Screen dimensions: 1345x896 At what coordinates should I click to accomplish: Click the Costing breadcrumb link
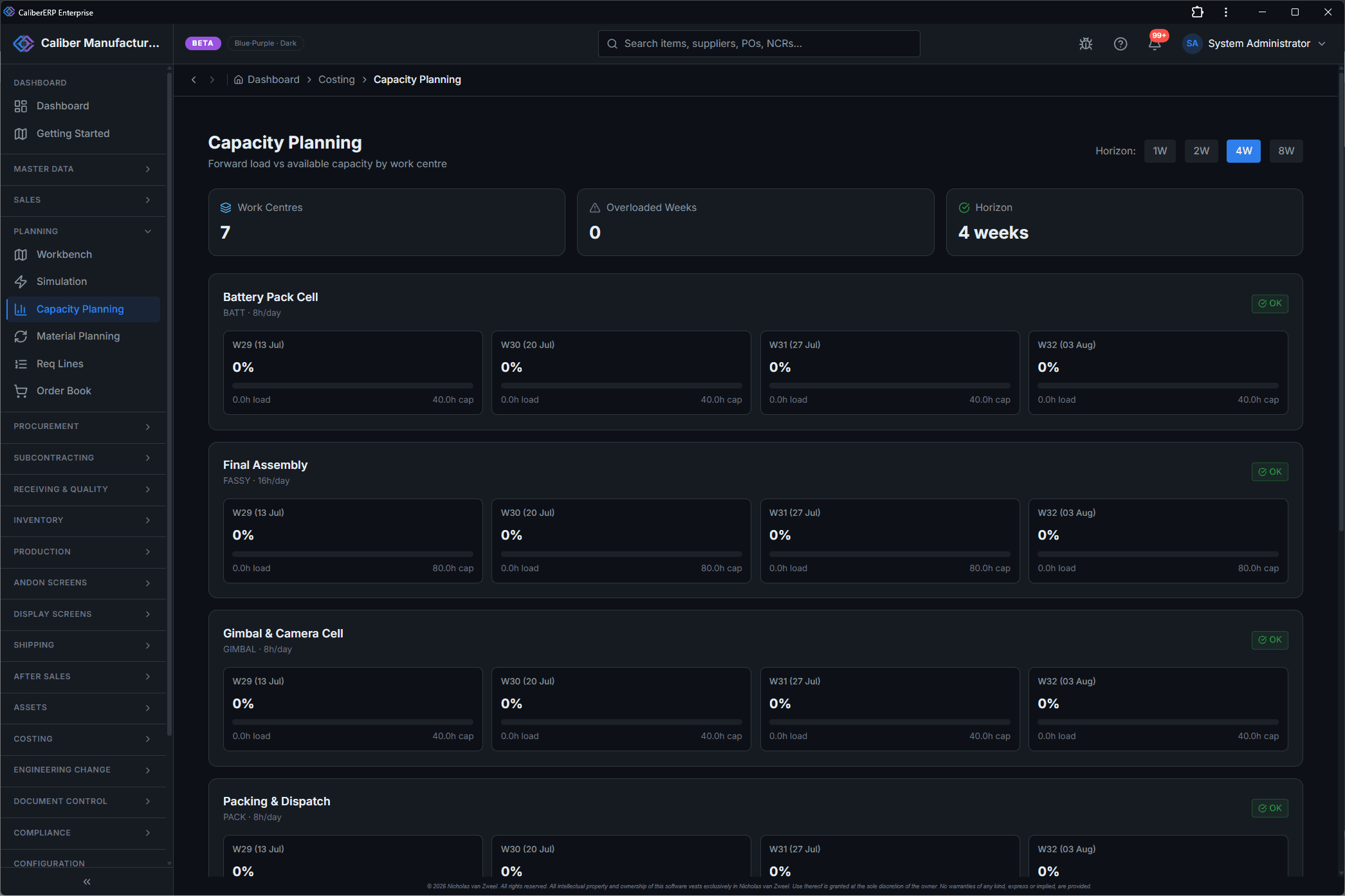tap(336, 80)
